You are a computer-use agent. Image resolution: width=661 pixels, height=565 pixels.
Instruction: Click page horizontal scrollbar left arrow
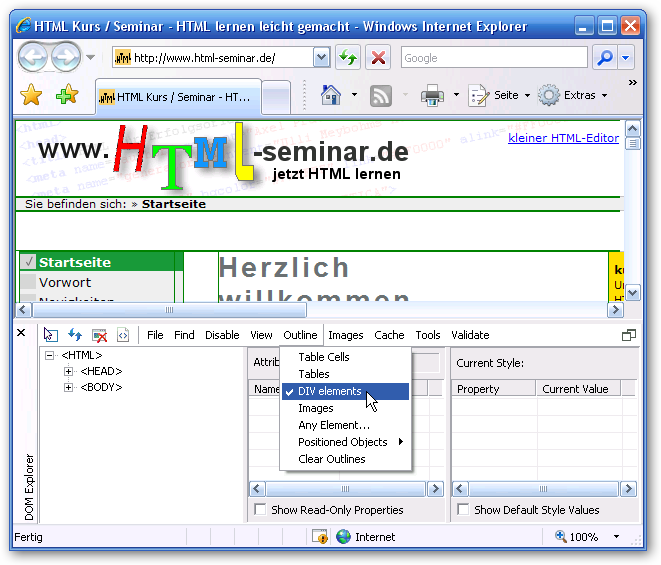point(23,310)
